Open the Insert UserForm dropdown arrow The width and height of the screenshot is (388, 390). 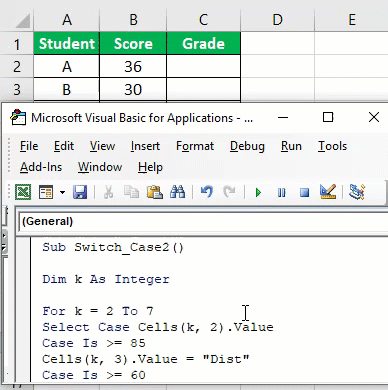62,192
